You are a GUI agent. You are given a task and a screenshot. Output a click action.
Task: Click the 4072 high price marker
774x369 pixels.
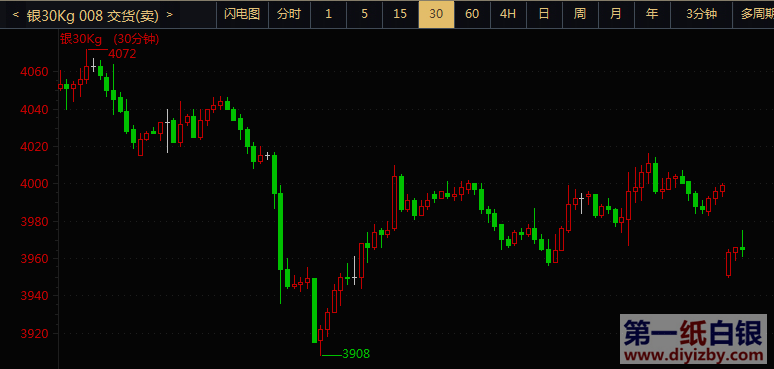pos(122,54)
